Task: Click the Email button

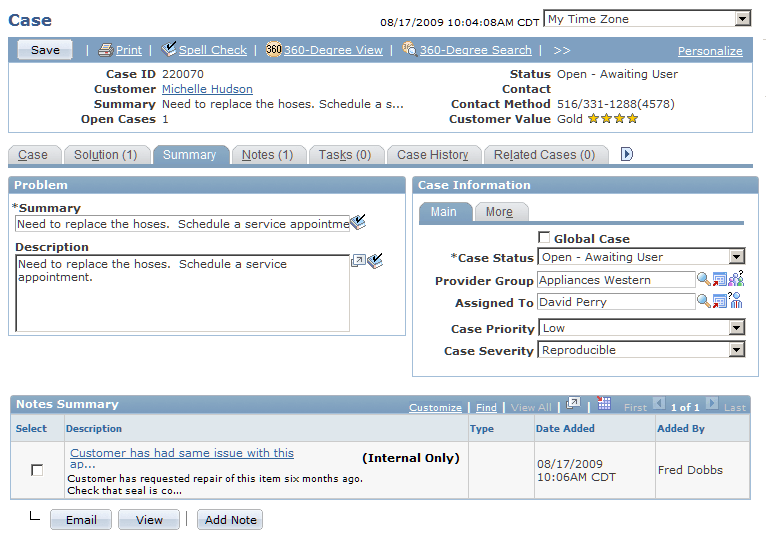Action: (81, 520)
